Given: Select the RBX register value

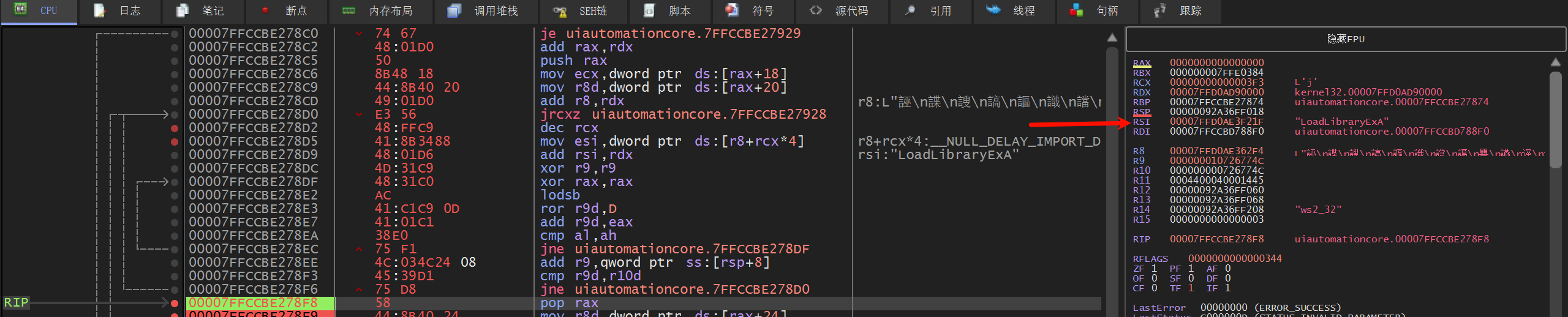Looking at the screenshot, I should (x=1216, y=72).
